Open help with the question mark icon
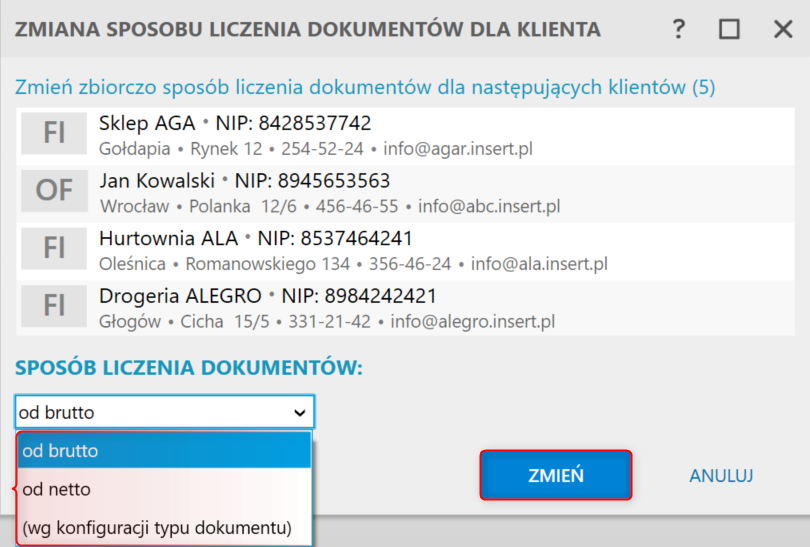 click(678, 29)
